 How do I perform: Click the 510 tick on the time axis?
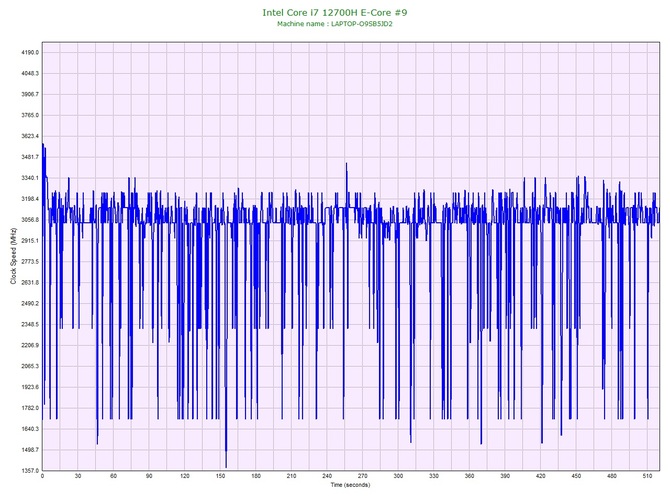tap(647, 476)
